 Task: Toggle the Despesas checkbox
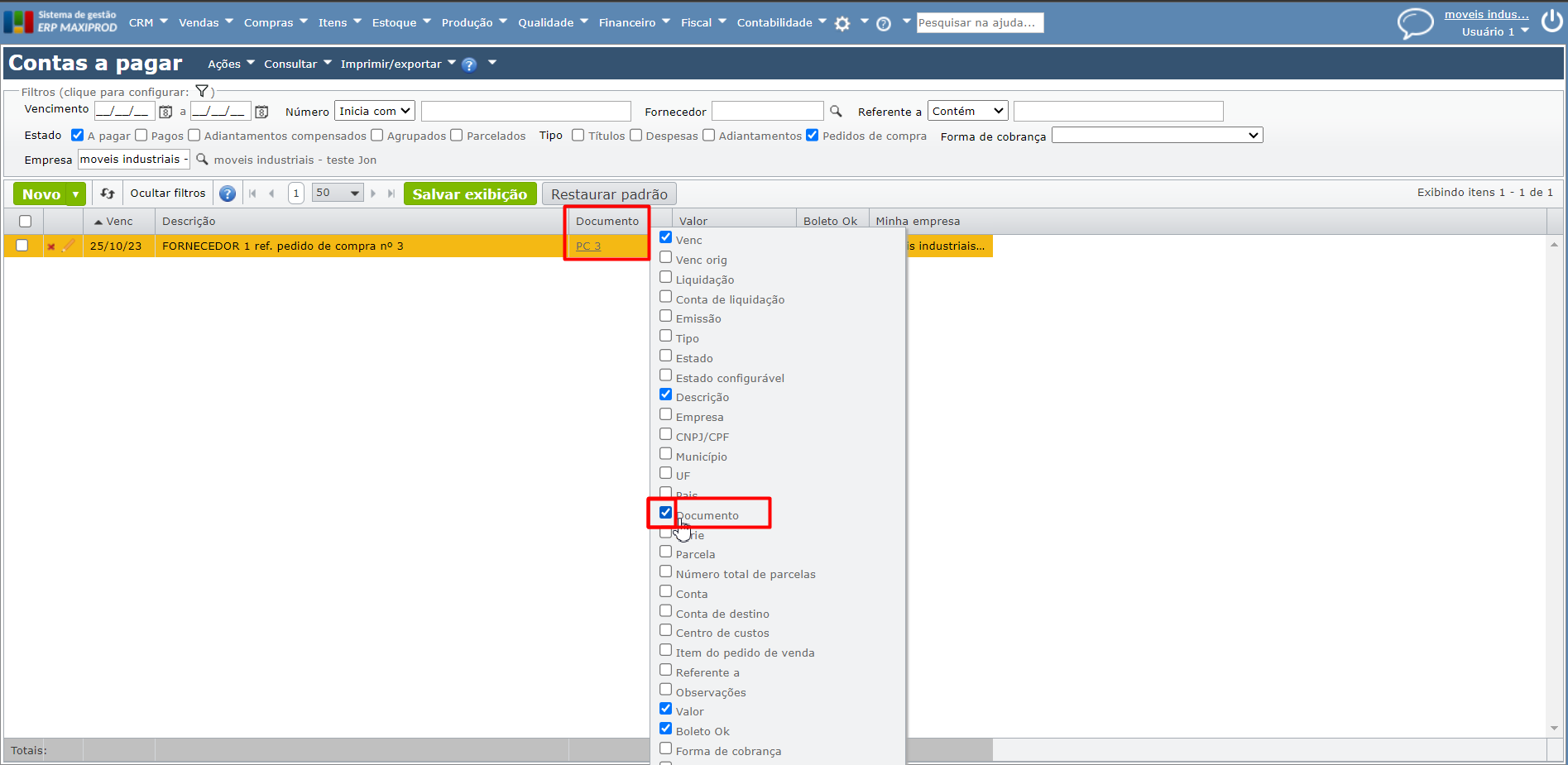(635, 135)
